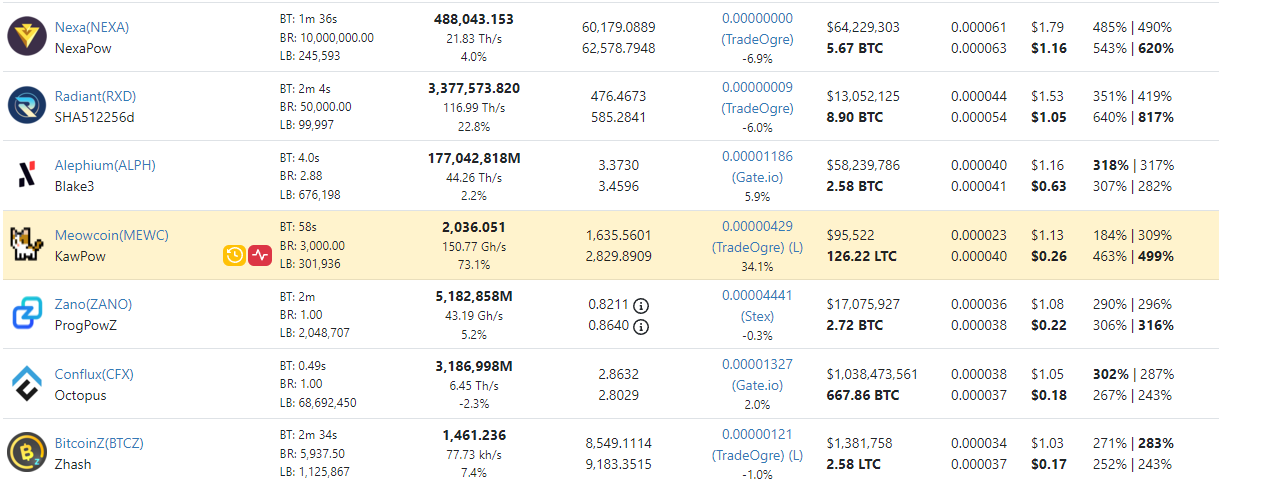This screenshot has height=484, width=1269.
Task: Click Nexa revenue value $1.79
Action: (1047, 27)
